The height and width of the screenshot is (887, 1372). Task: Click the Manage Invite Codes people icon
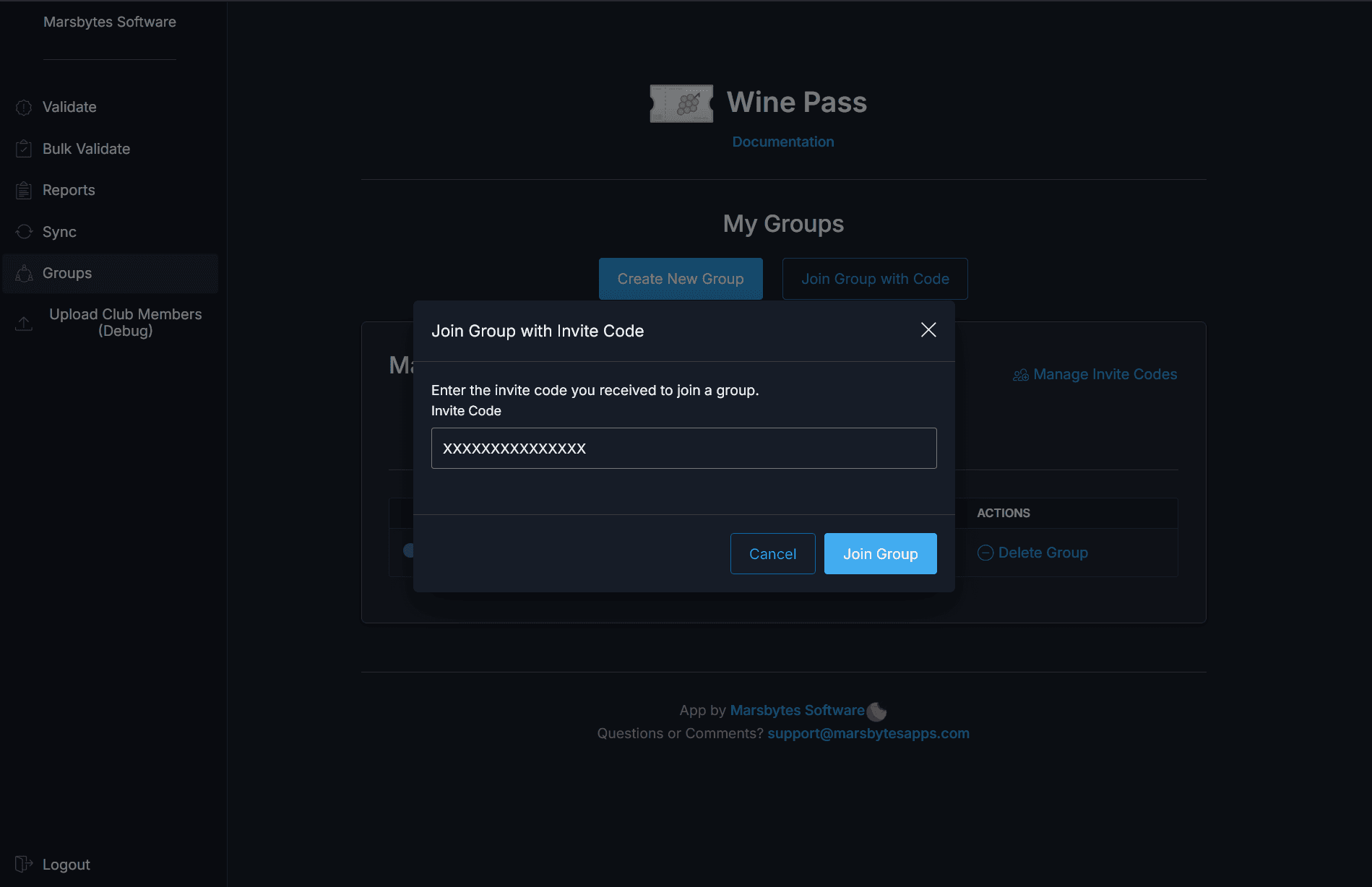1021,374
